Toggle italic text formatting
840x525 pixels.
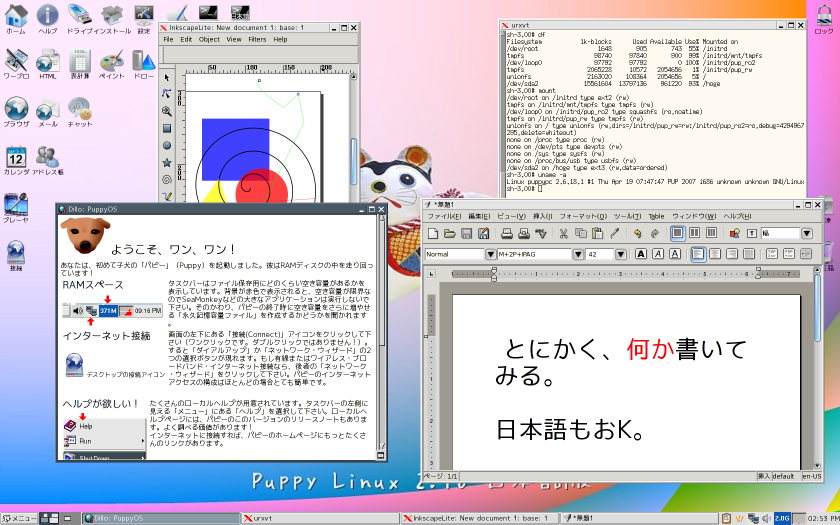coord(658,254)
